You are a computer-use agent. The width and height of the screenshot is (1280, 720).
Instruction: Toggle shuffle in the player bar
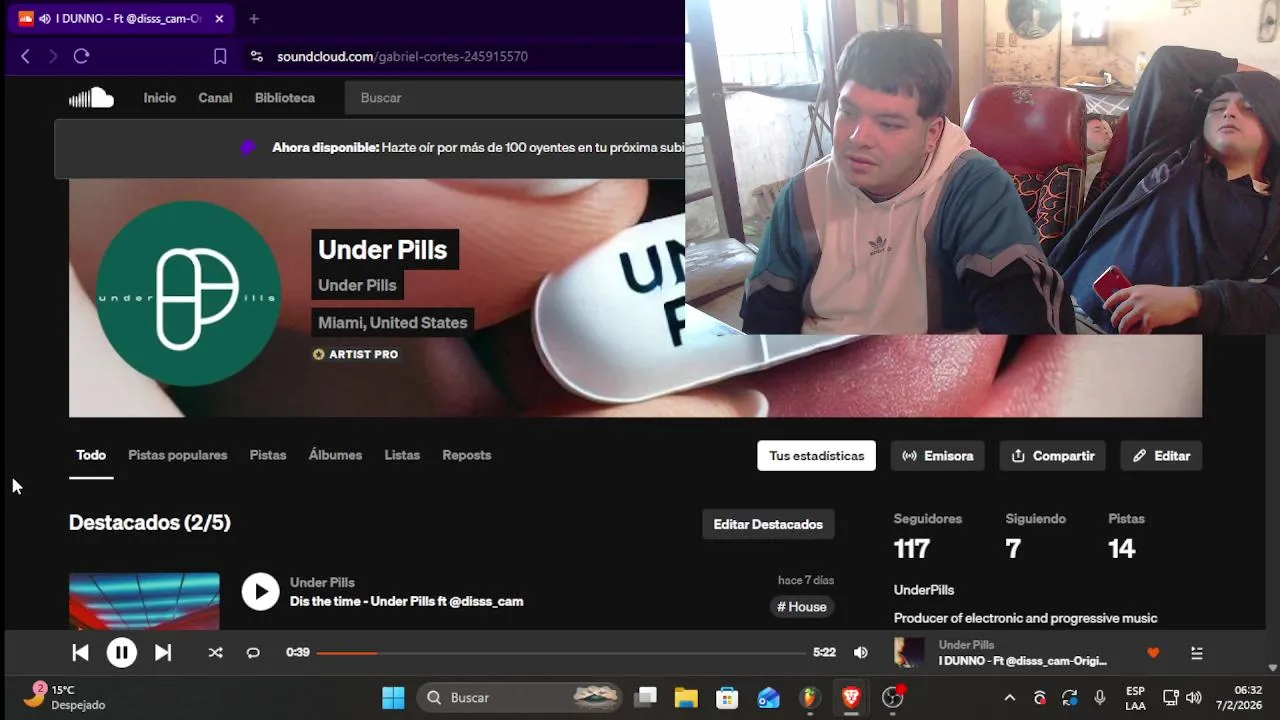pyautogui.click(x=215, y=653)
